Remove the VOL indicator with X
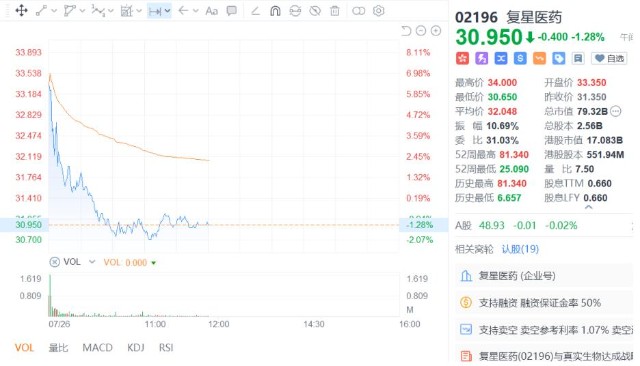Viewport: 640px width, 366px height. pos(54,262)
